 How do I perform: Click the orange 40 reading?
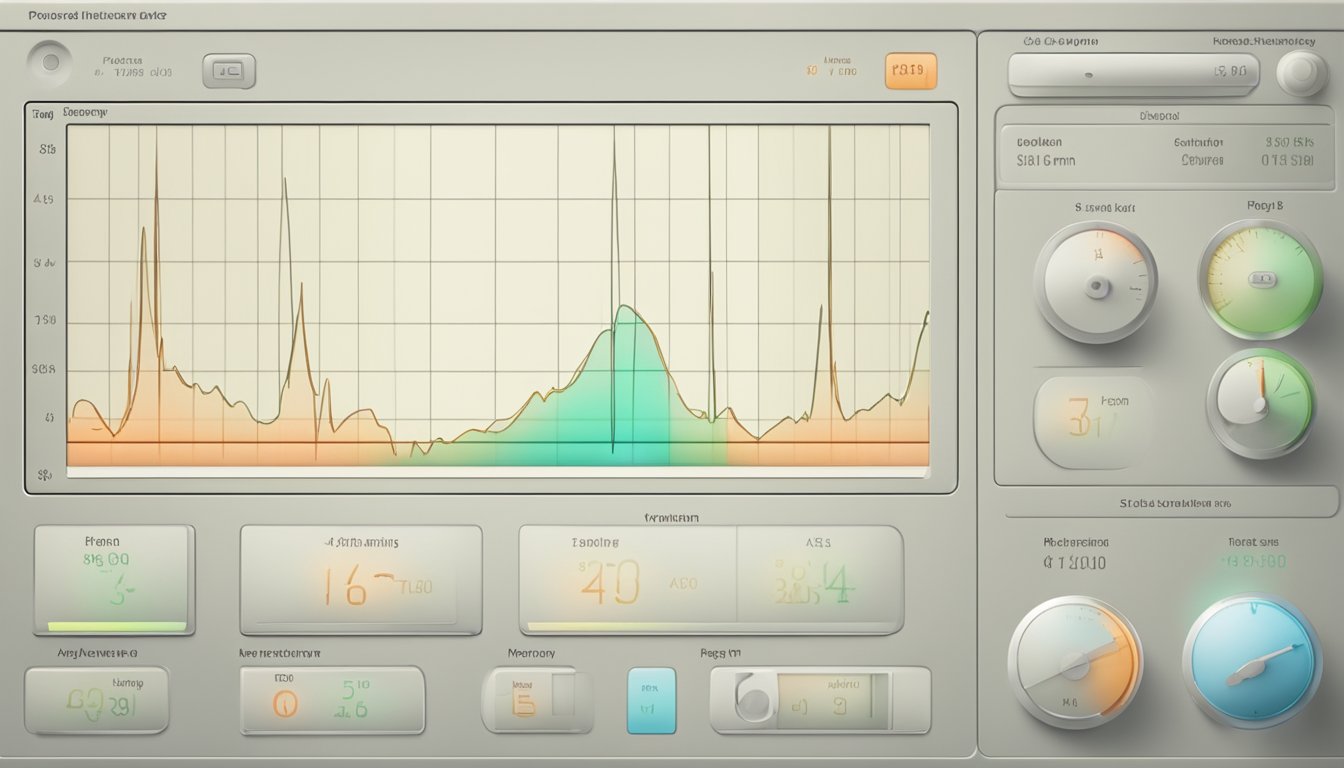(608, 583)
